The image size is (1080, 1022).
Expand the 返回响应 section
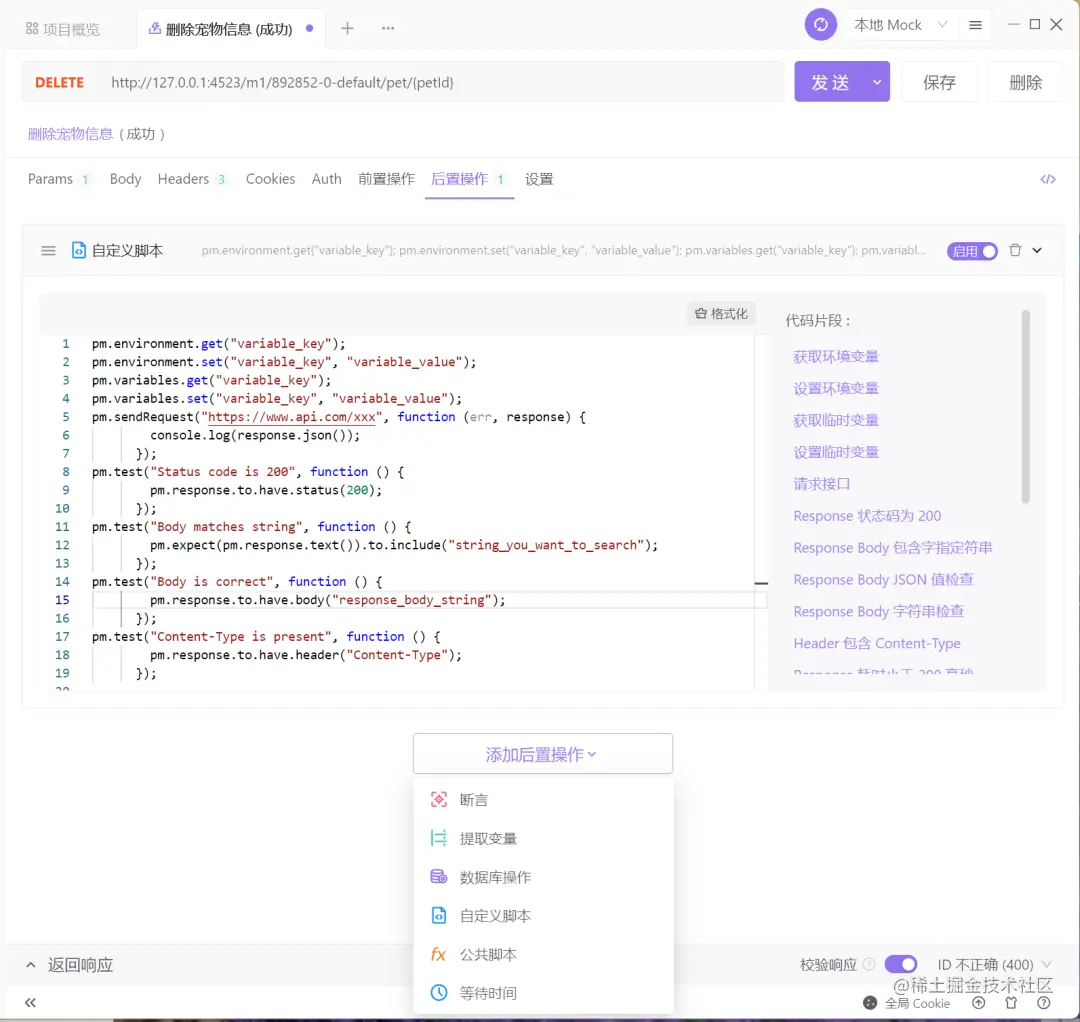click(x=70, y=964)
